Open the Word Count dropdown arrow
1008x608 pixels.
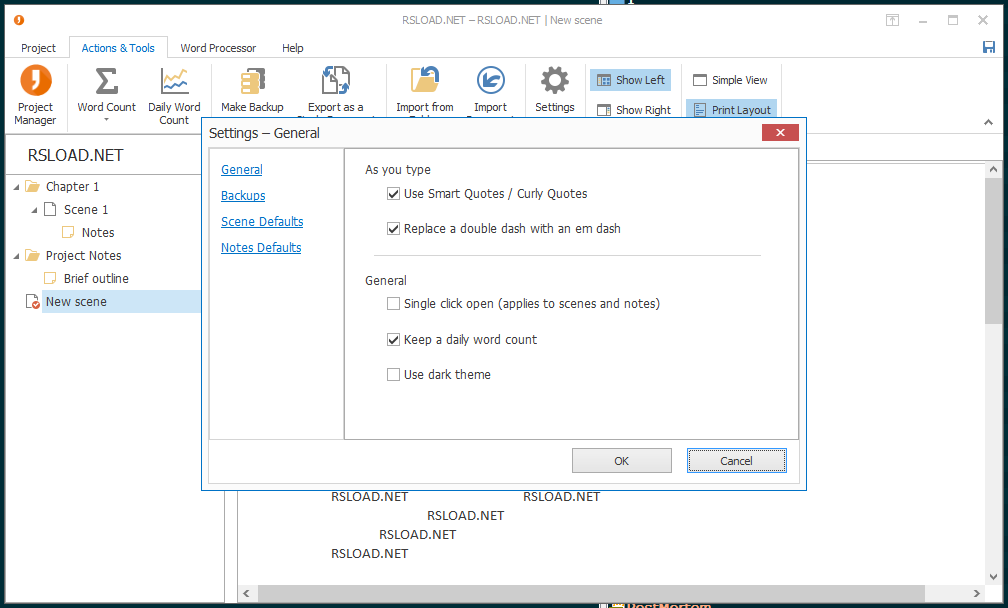[106, 120]
